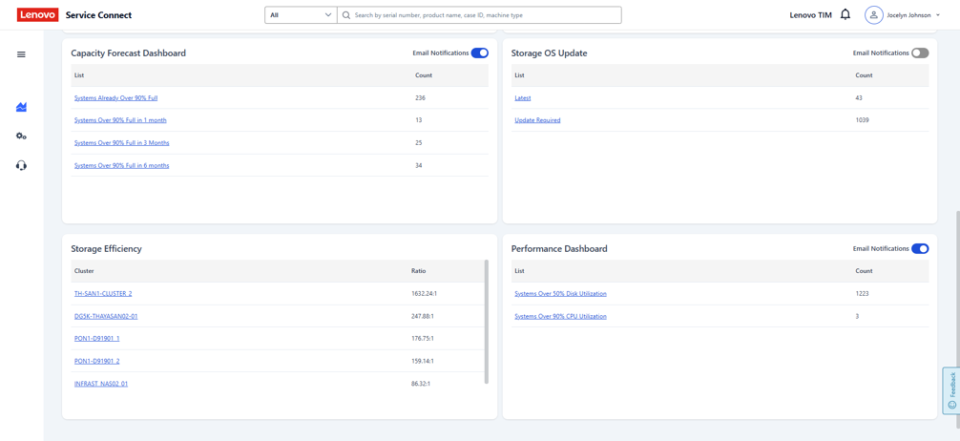
Task: Select the analytics chart sidebar icon
Action: point(21,107)
